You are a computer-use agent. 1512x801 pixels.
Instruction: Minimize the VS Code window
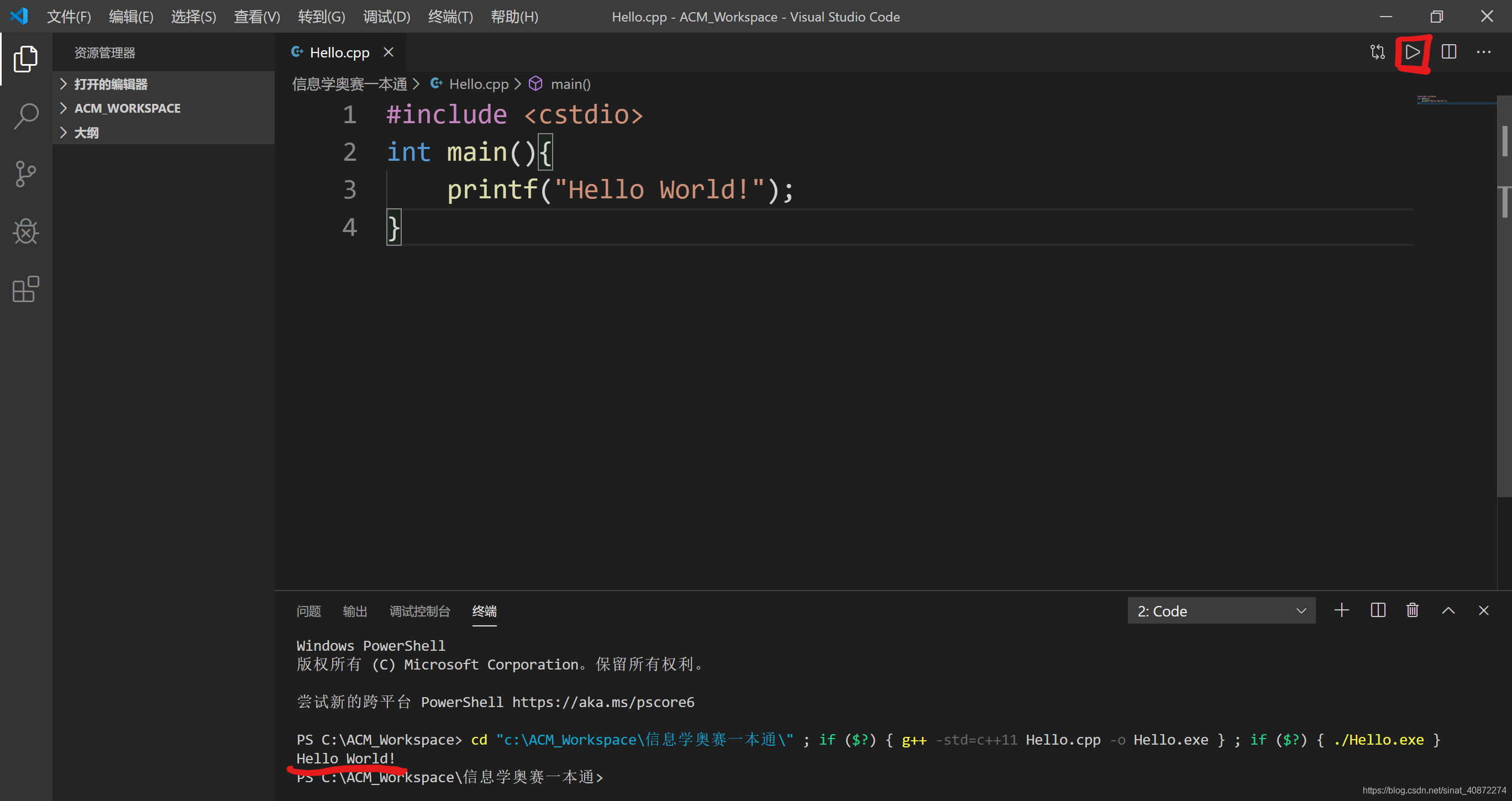pyautogui.click(x=1386, y=17)
